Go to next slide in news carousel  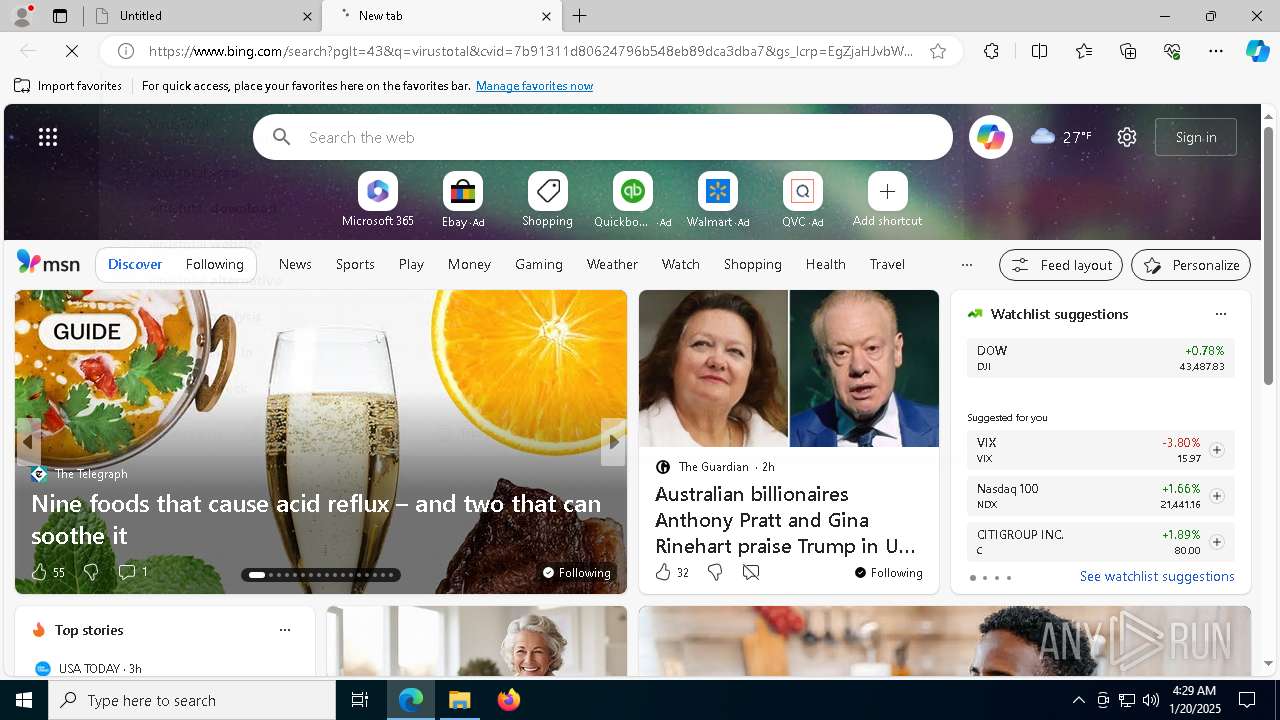click(613, 441)
